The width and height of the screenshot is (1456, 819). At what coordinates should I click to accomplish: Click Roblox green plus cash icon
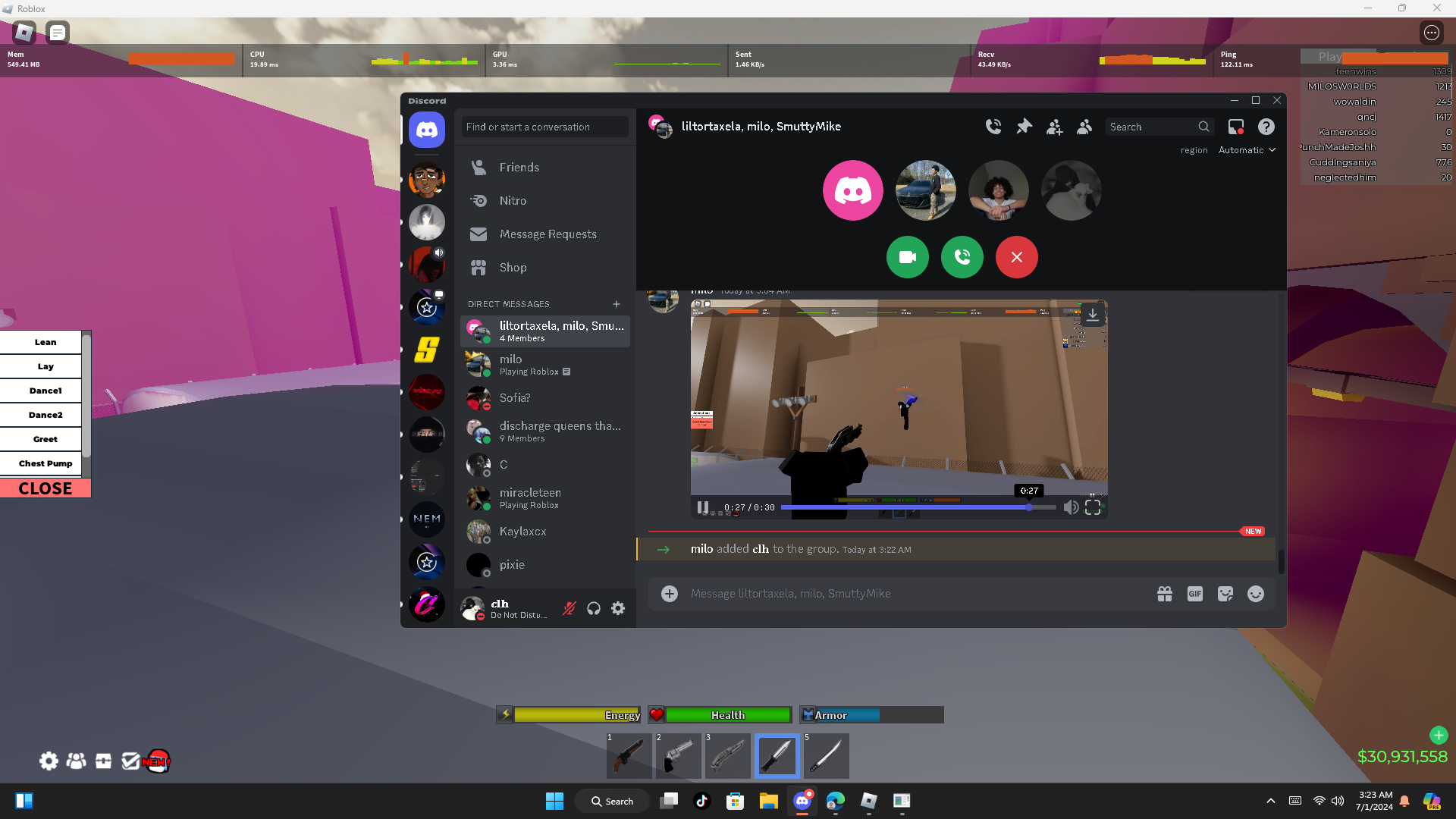tap(1439, 735)
